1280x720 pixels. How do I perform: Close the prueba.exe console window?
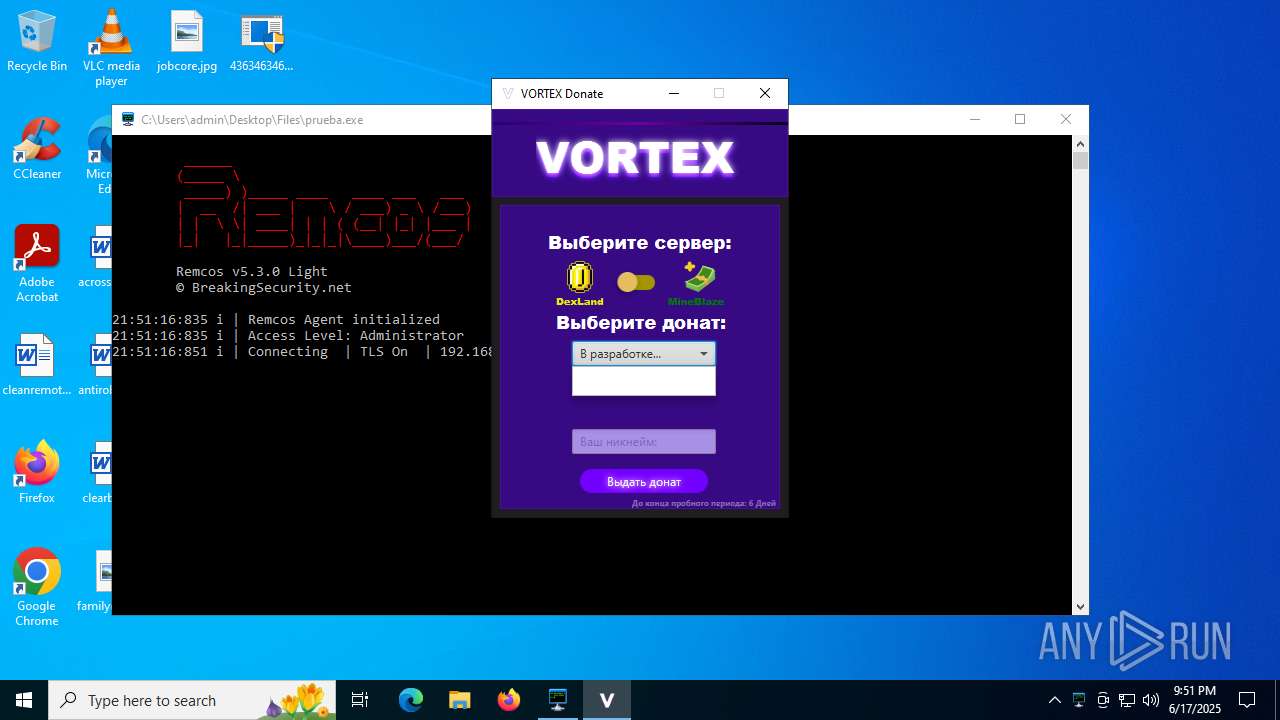[x=1066, y=119]
